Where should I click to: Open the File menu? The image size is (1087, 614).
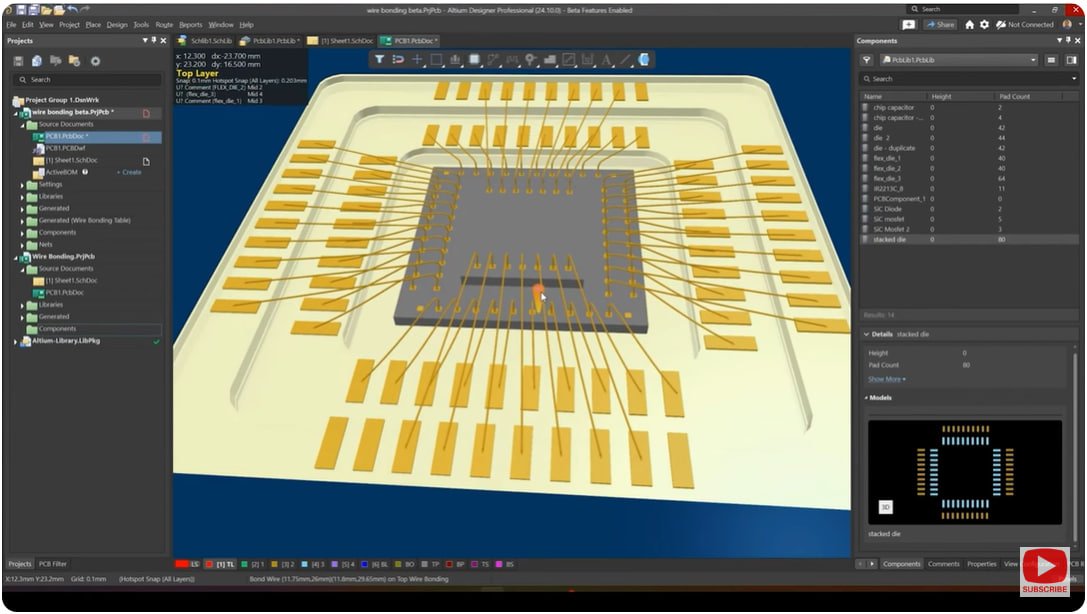tap(11, 24)
